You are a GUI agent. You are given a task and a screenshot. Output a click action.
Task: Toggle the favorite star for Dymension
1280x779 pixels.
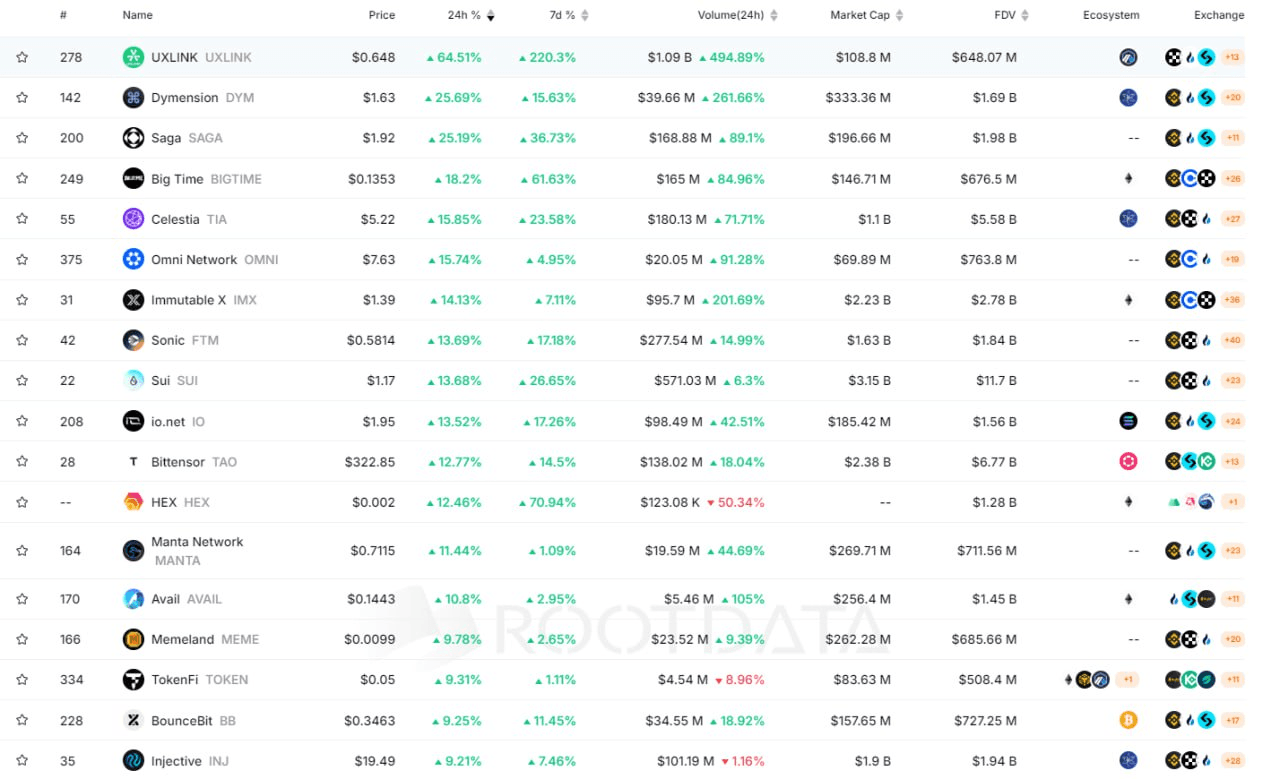click(x=22, y=97)
